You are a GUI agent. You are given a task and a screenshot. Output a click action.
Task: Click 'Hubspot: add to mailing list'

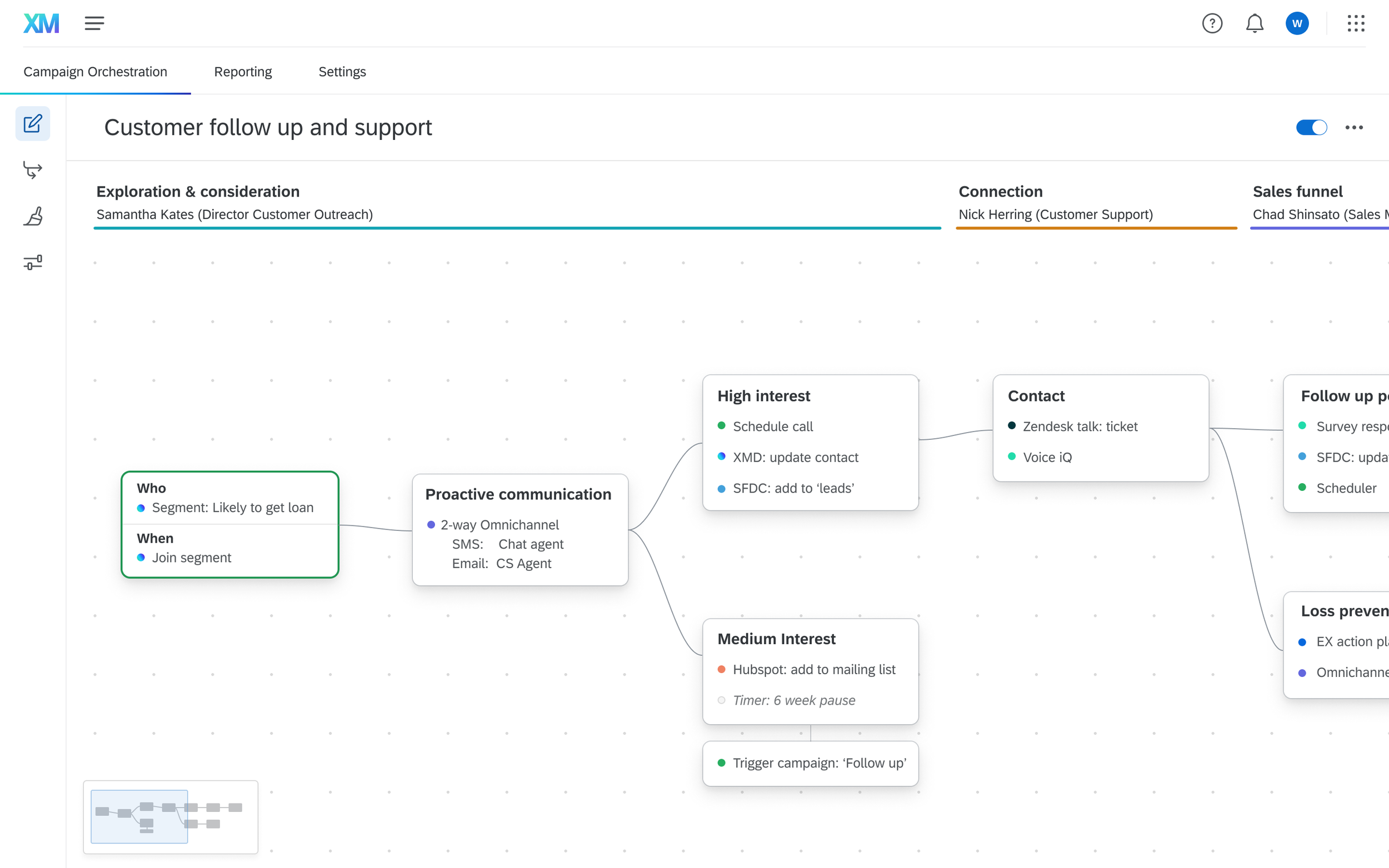click(814, 669)
